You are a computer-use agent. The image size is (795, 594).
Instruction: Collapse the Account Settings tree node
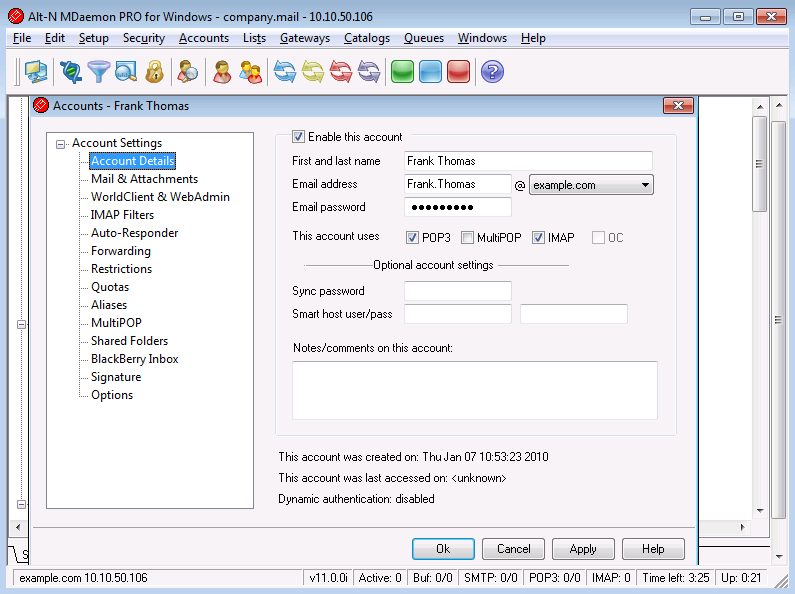click(61, 144)
